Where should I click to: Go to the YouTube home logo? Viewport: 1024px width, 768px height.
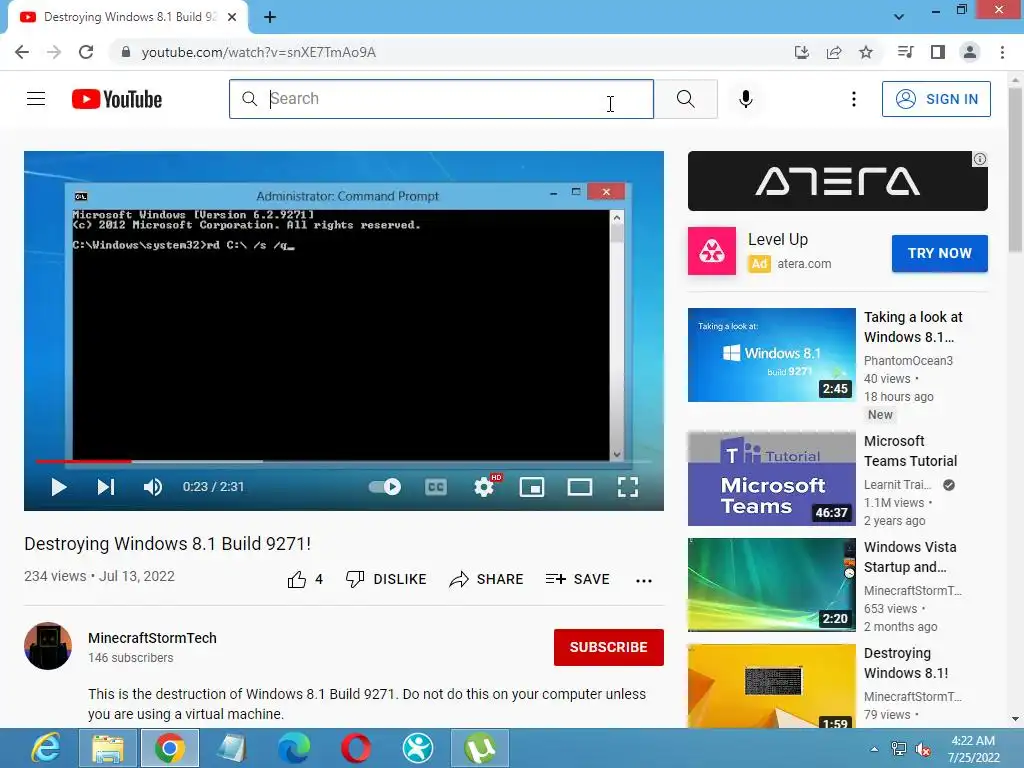tap(117, 99)
